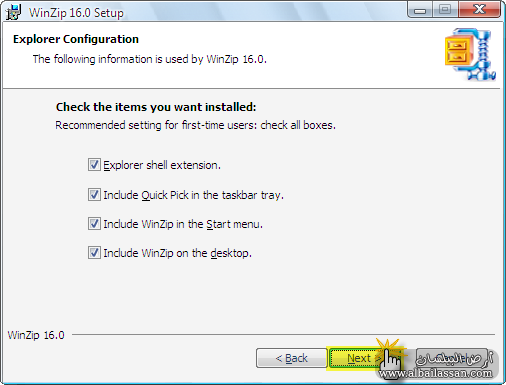
Task: Go to the previous step with Back
Action: click(x=291, y=358)
